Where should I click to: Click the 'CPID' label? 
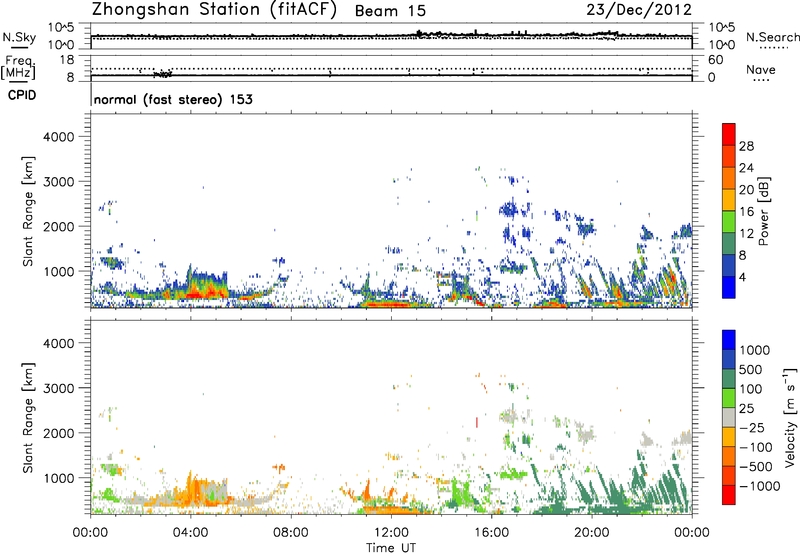click(x=22, y=95)
